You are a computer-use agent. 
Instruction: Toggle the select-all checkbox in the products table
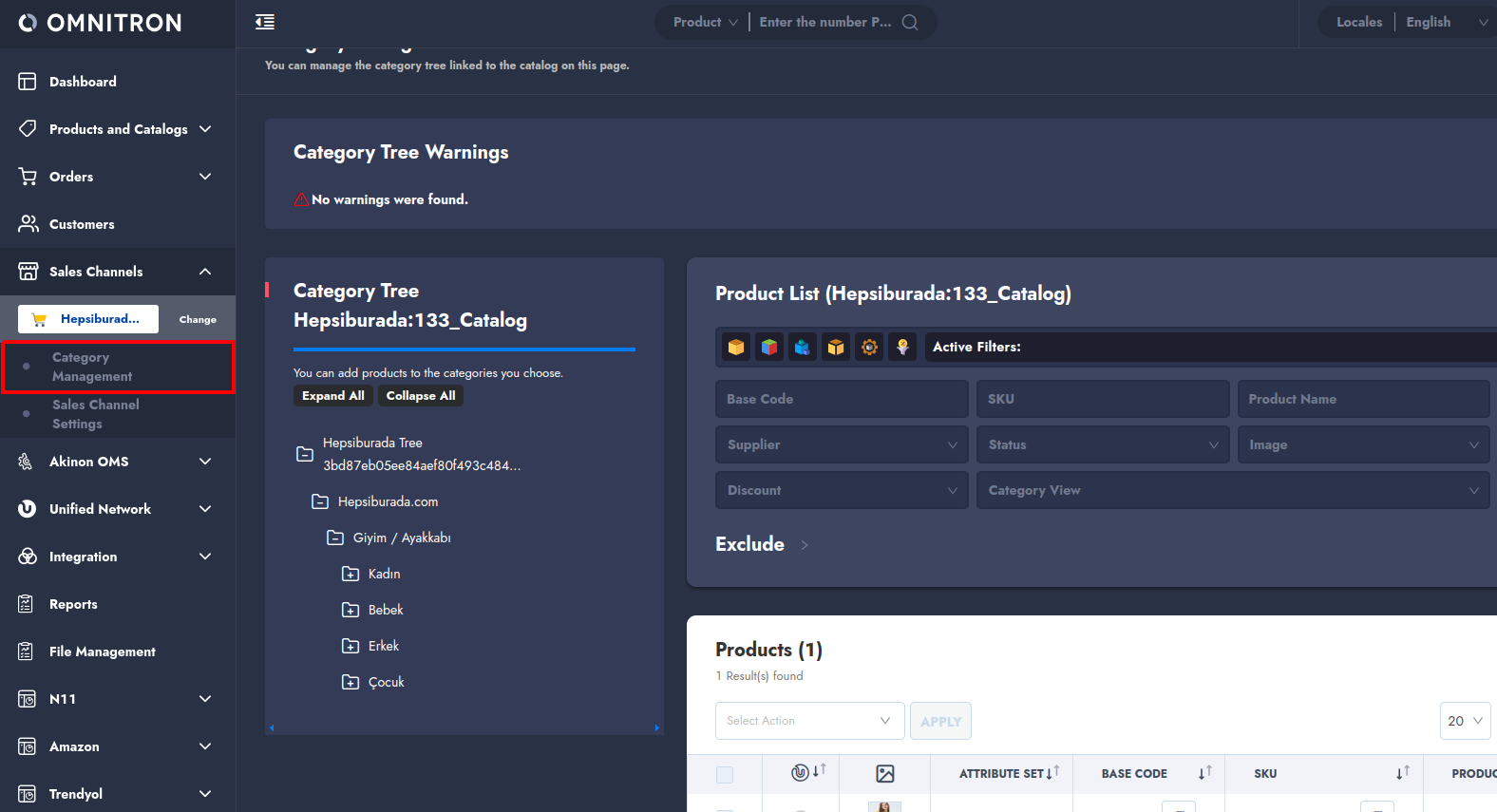725,775
